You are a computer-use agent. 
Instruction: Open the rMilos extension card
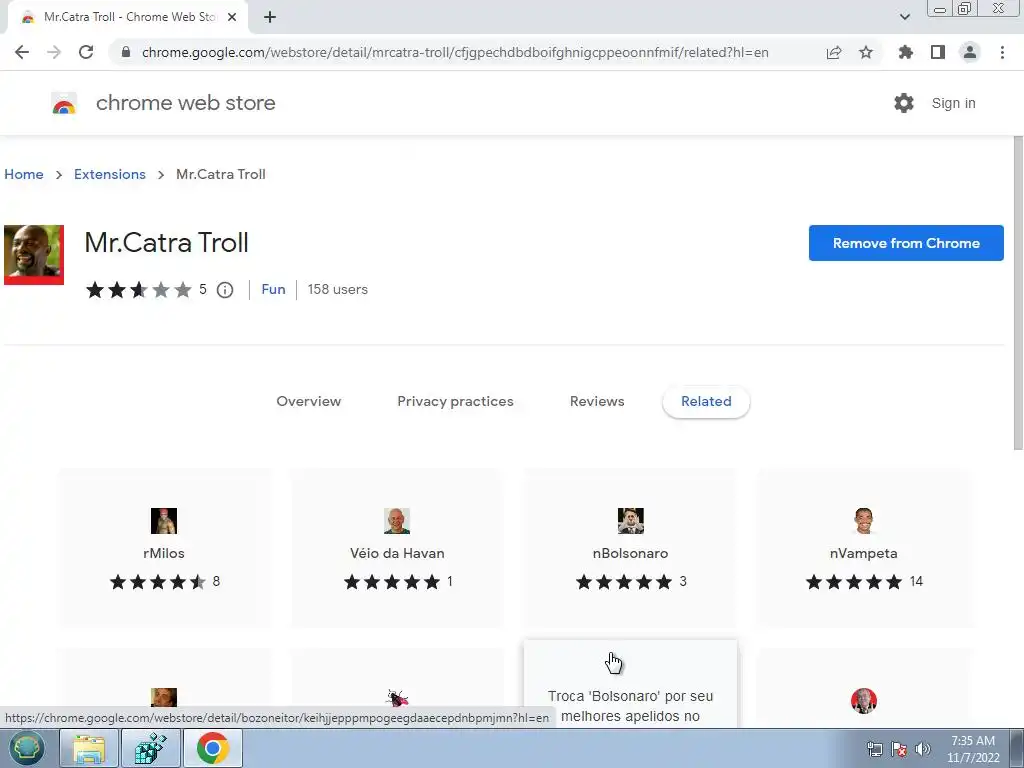pos(164,547)
